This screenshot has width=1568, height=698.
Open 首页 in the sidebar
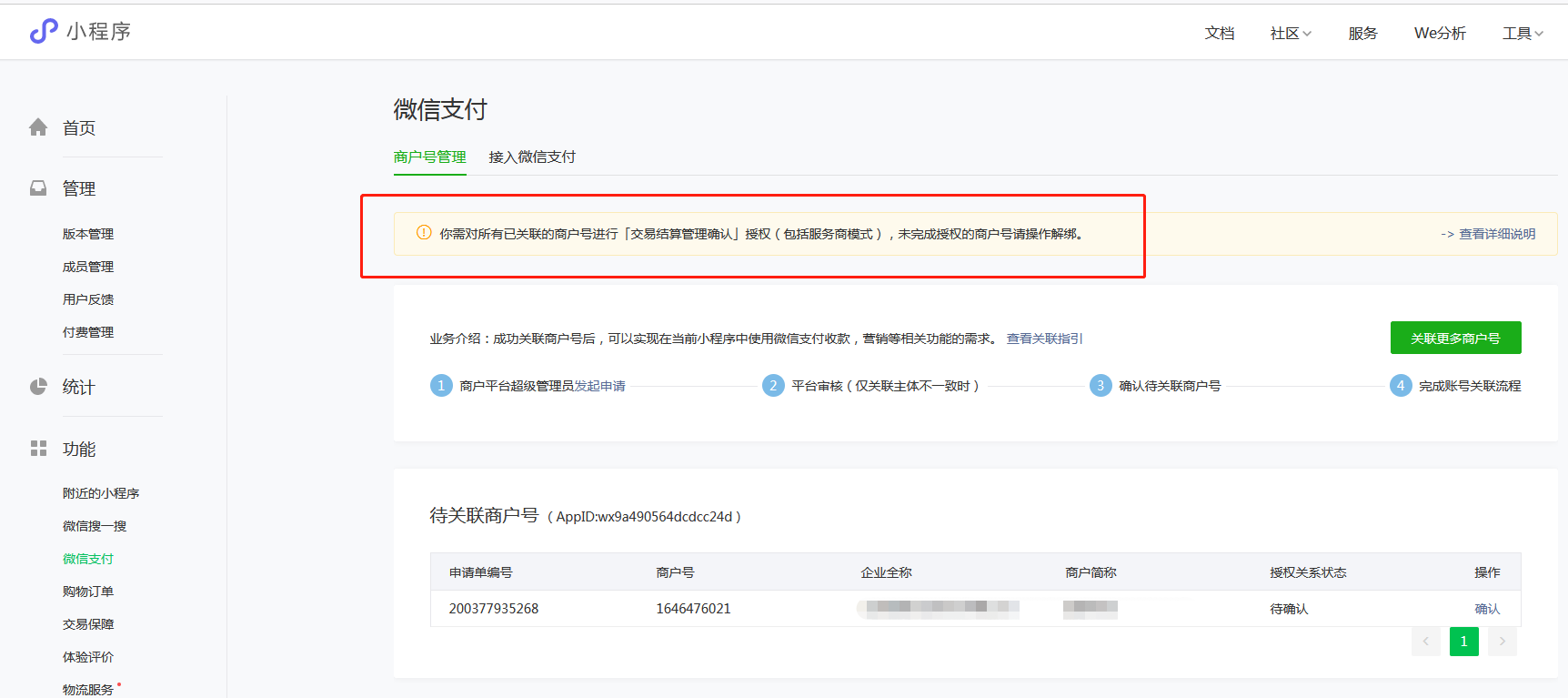(79, 128)
